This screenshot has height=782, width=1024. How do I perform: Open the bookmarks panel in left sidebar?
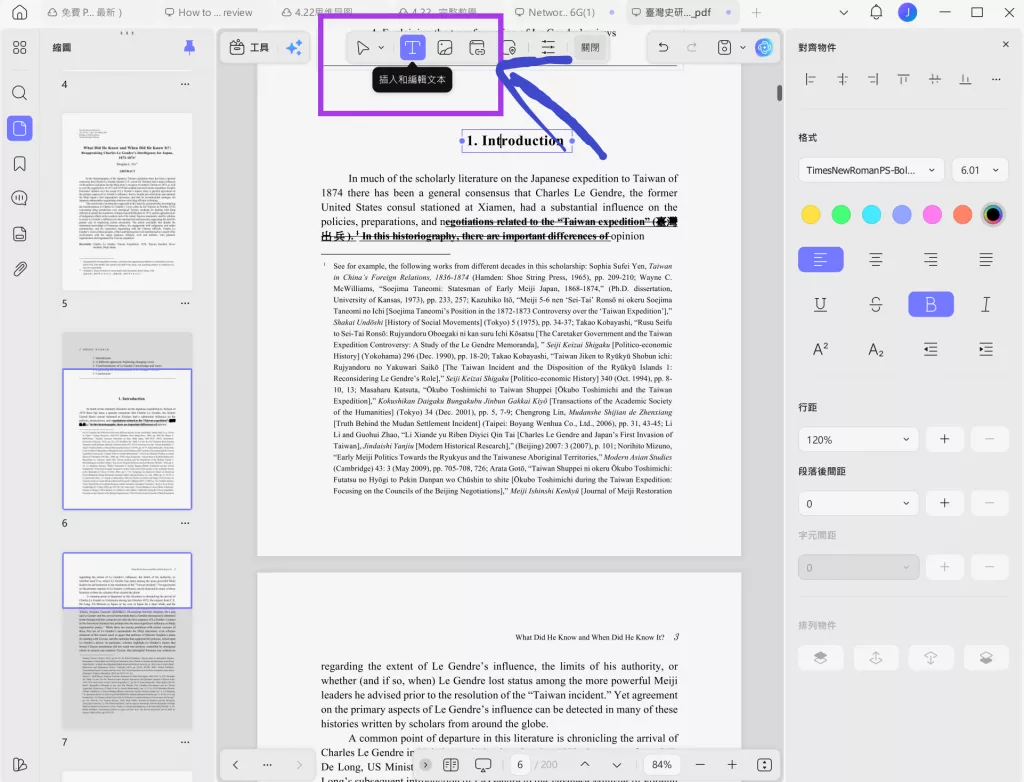click(20, 163)
